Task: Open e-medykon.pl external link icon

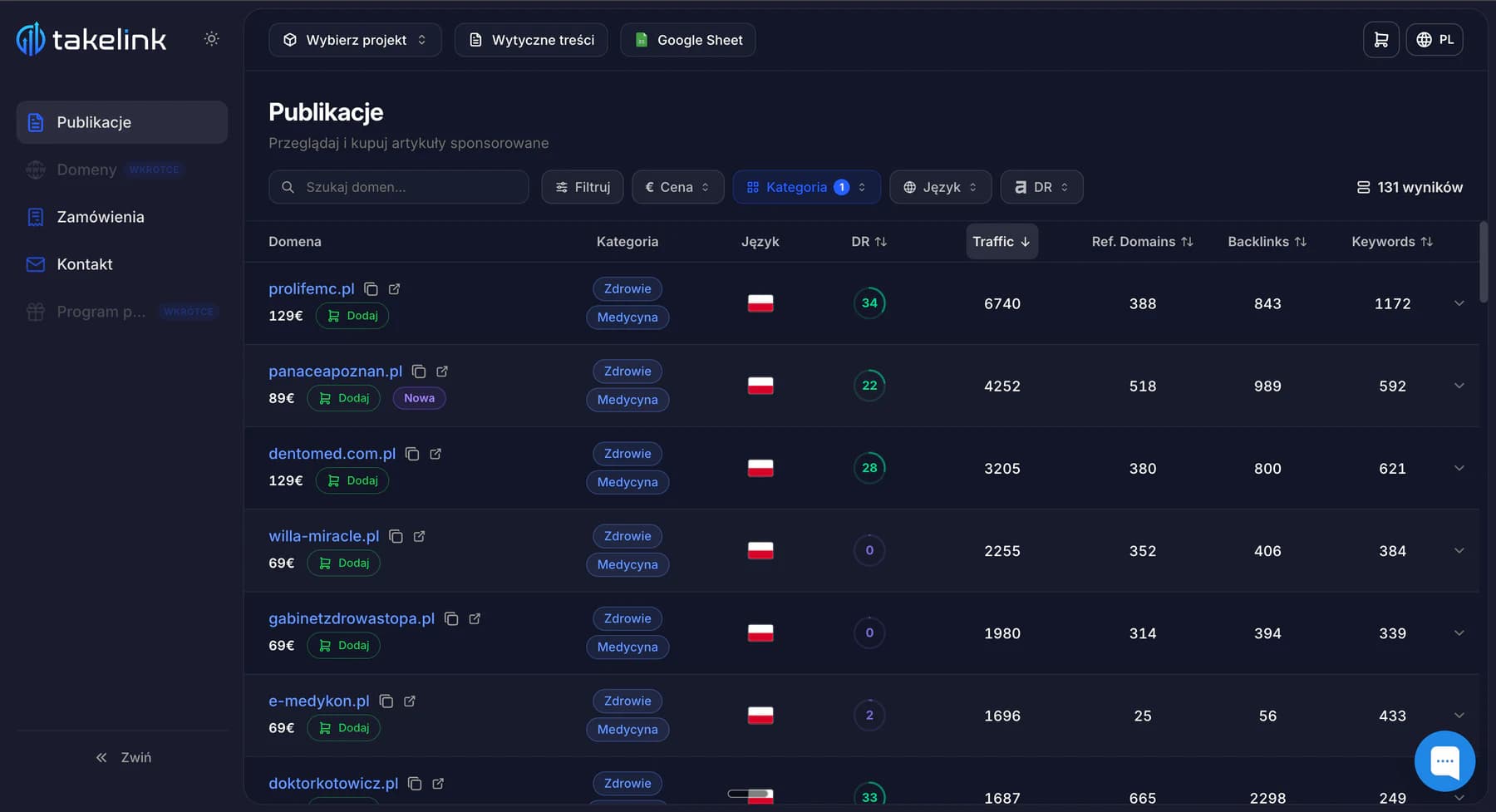Action: 410,701
